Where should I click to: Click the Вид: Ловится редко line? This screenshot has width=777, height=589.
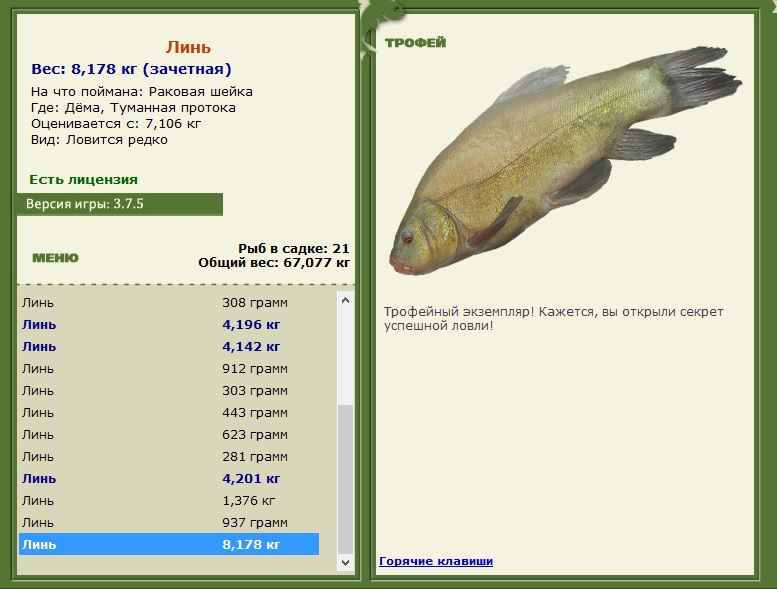tap(99, 140)
